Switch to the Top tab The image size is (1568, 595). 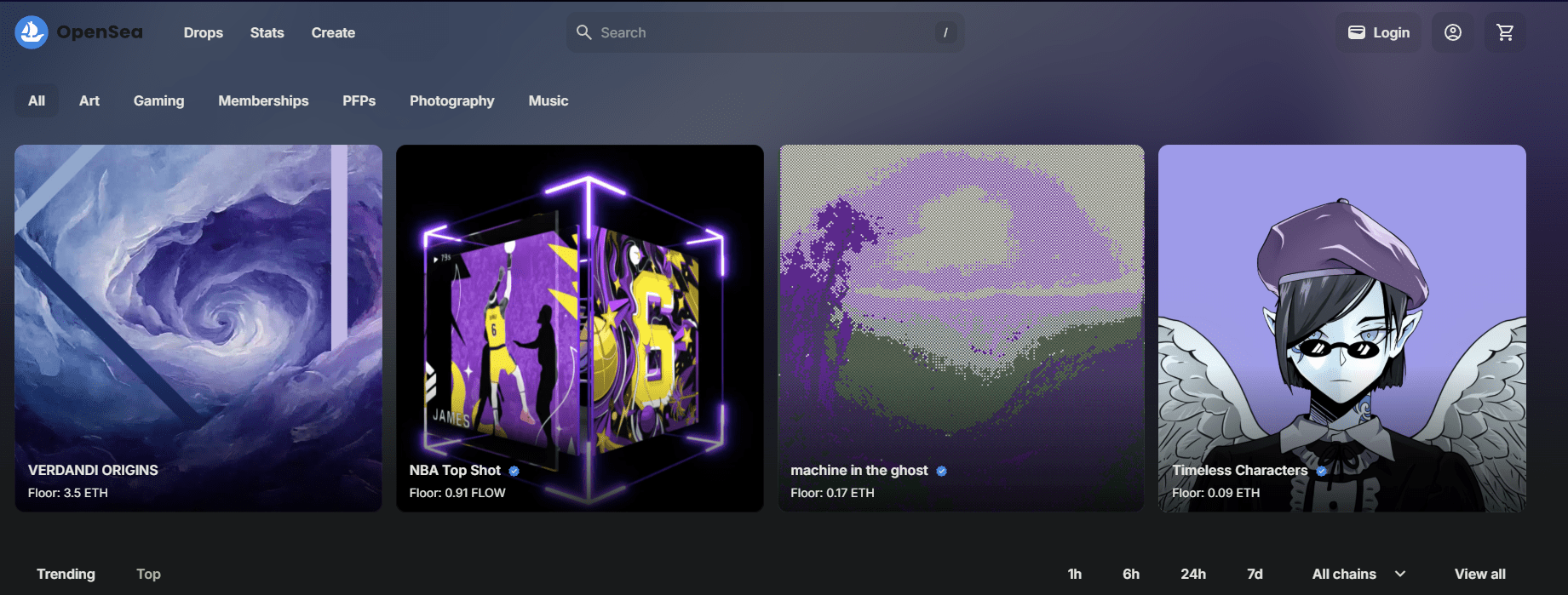click(148, 574)
